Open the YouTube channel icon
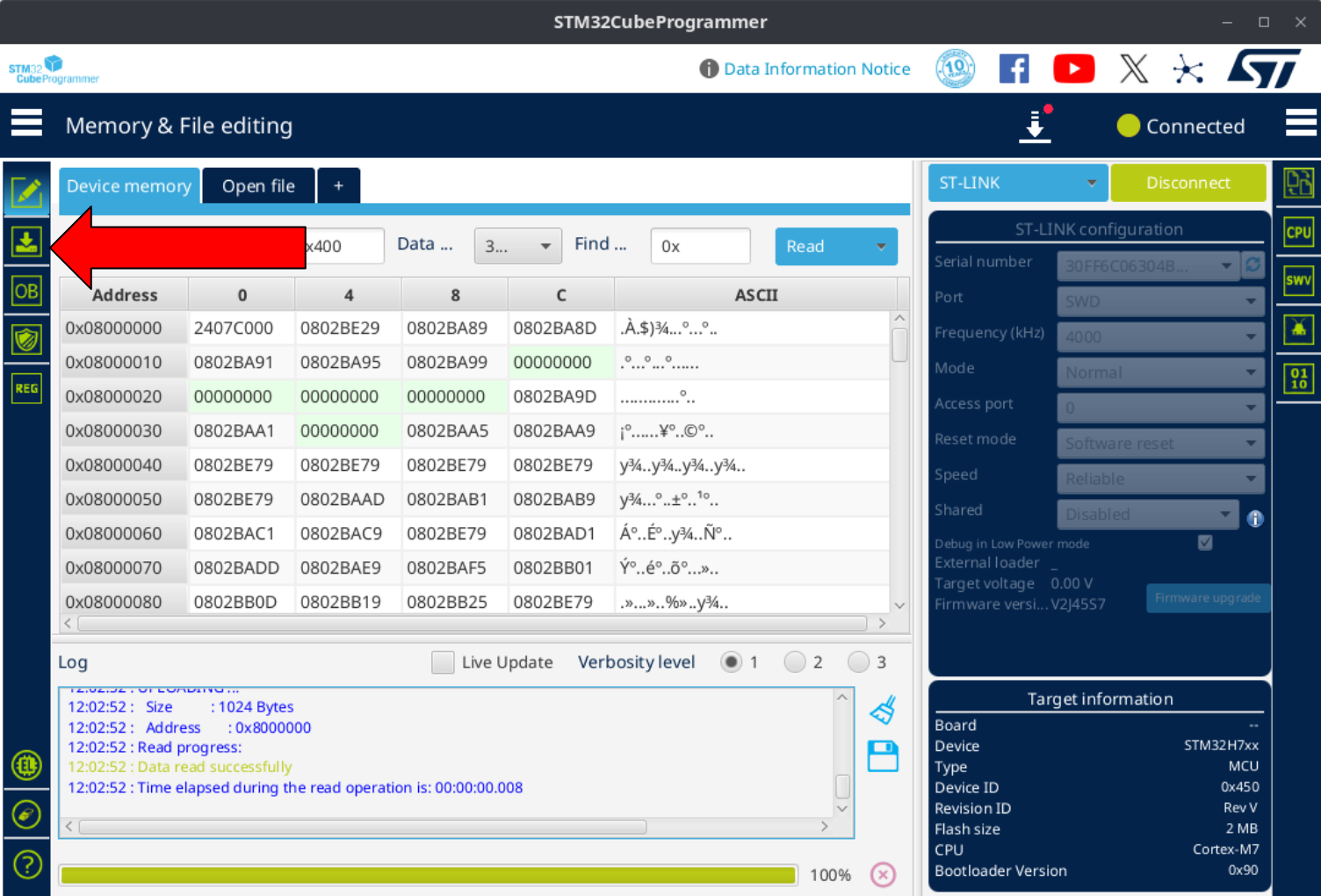Screen dimensions: 1321x896 [1073, 69]
